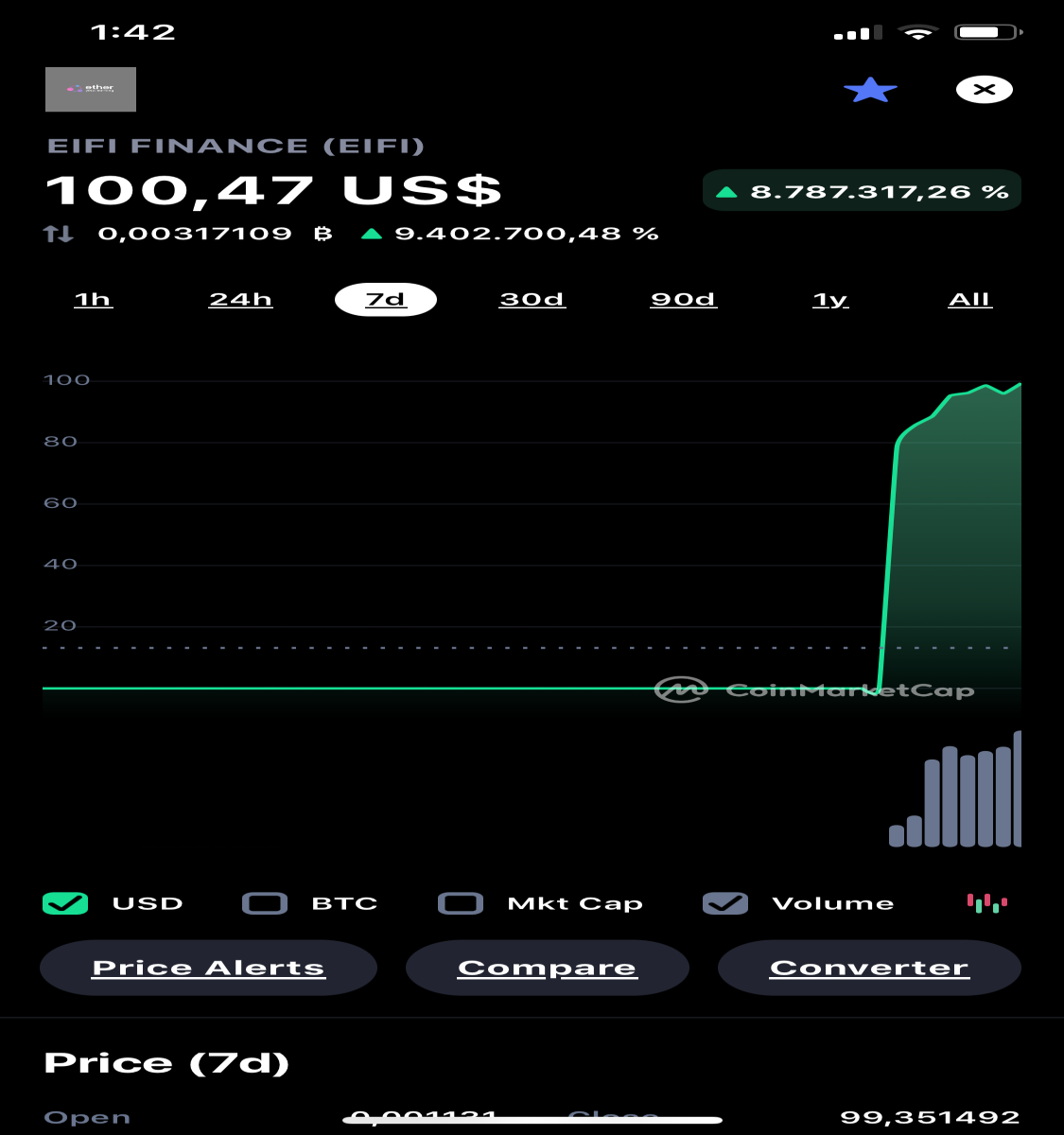Screen dimensions: 1064x1135
Task: Select the 24h time range tab
Action: [x=240, y=300]
